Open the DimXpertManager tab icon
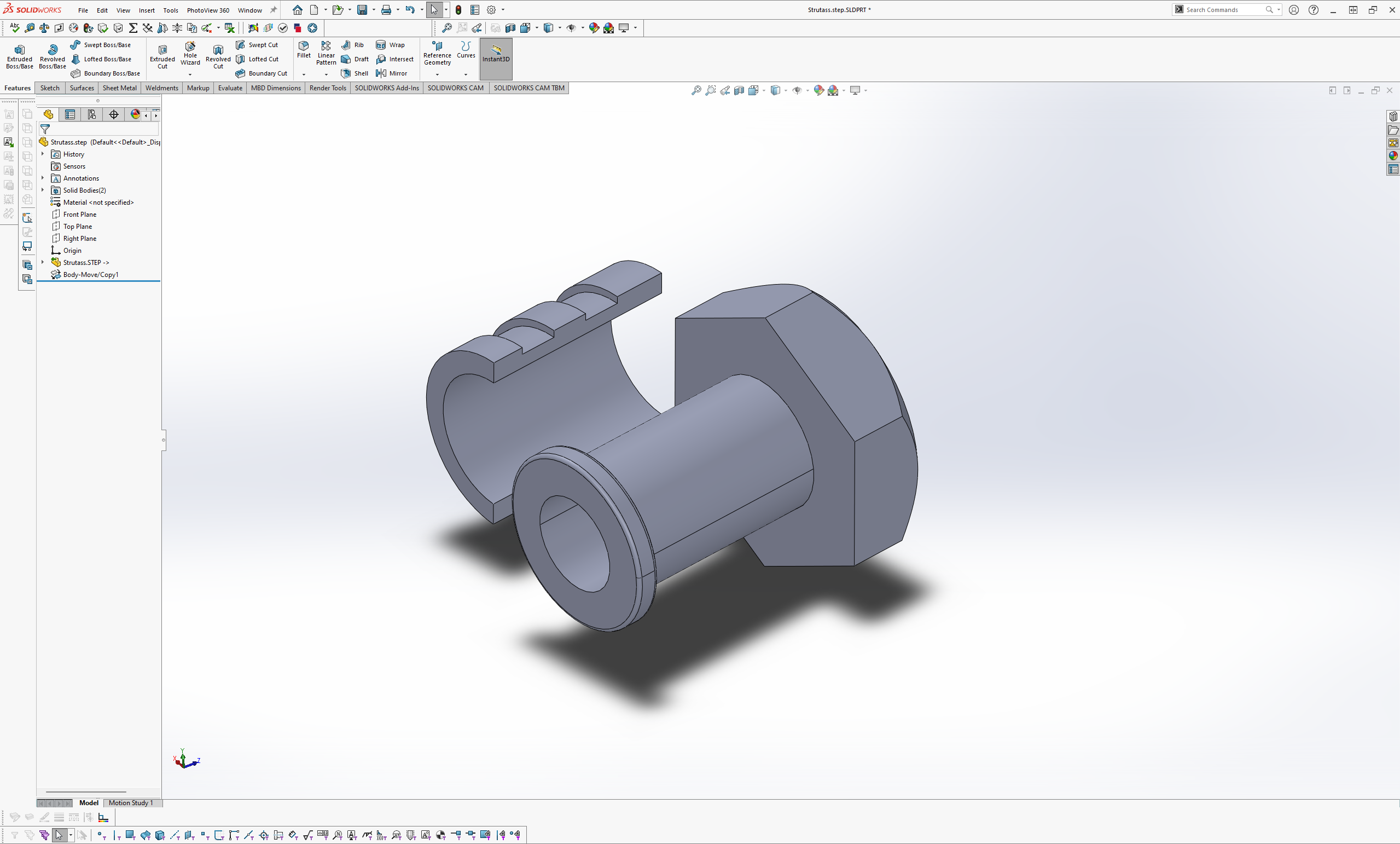 (114, 115)
